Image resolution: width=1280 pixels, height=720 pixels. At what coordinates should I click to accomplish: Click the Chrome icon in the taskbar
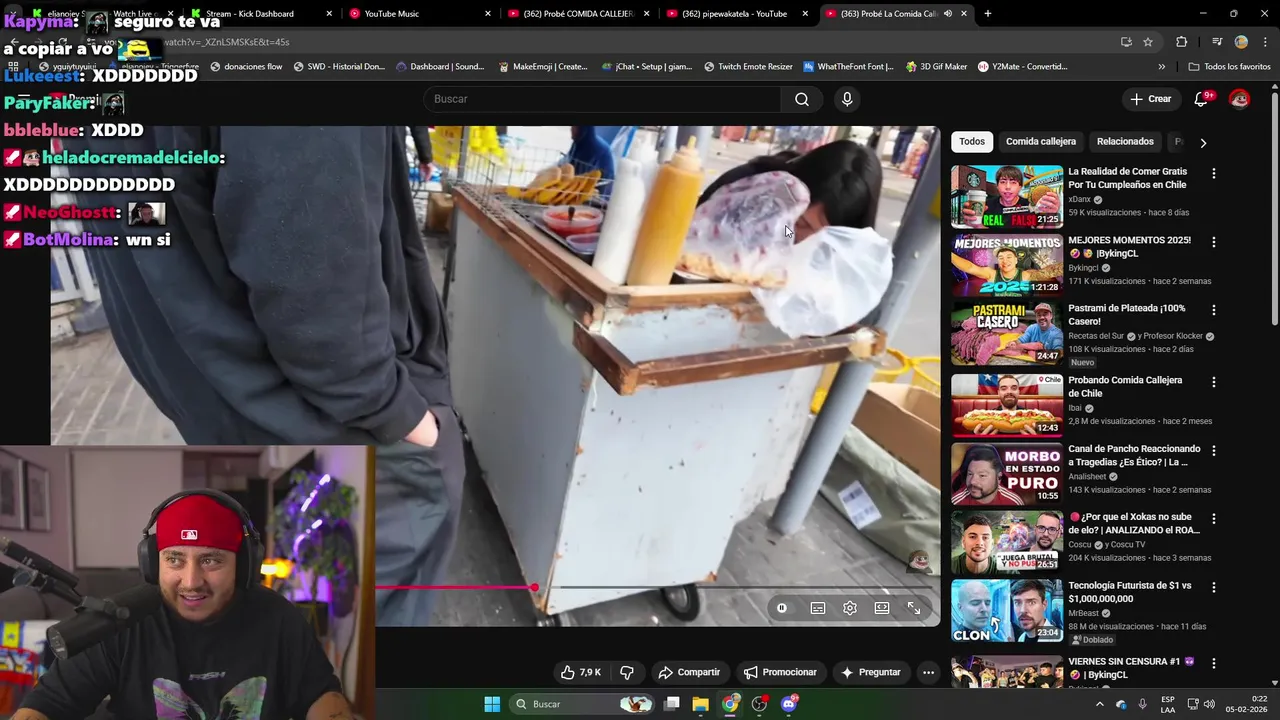[x=731, y=704]
